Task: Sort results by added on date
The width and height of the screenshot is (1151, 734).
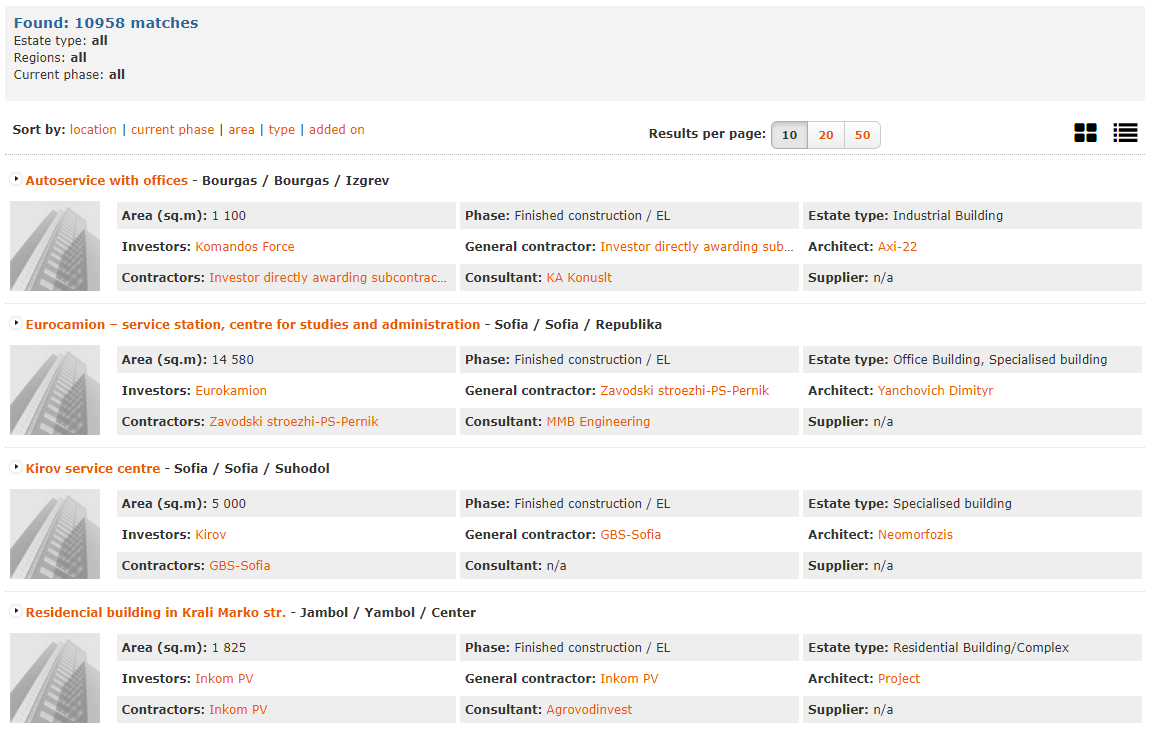Action: click(x=337, y=129)
